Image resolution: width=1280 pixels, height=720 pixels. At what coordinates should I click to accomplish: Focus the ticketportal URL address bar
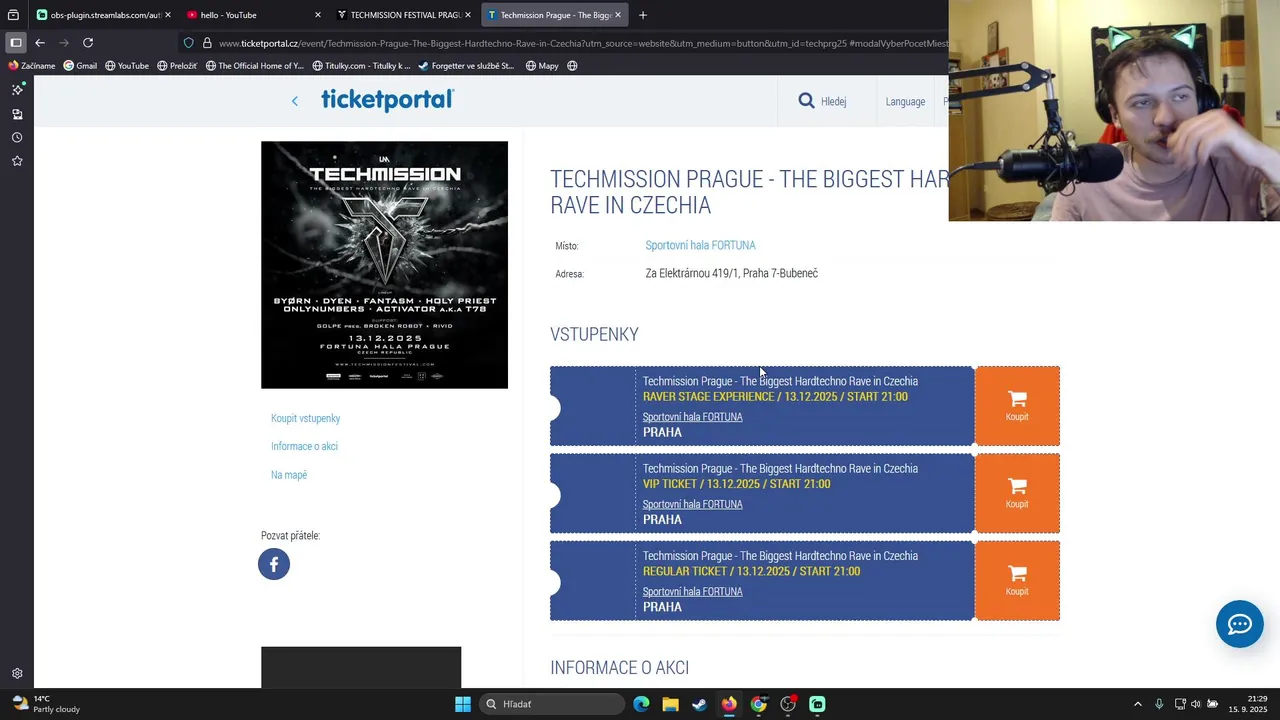[x=583, y=43]
